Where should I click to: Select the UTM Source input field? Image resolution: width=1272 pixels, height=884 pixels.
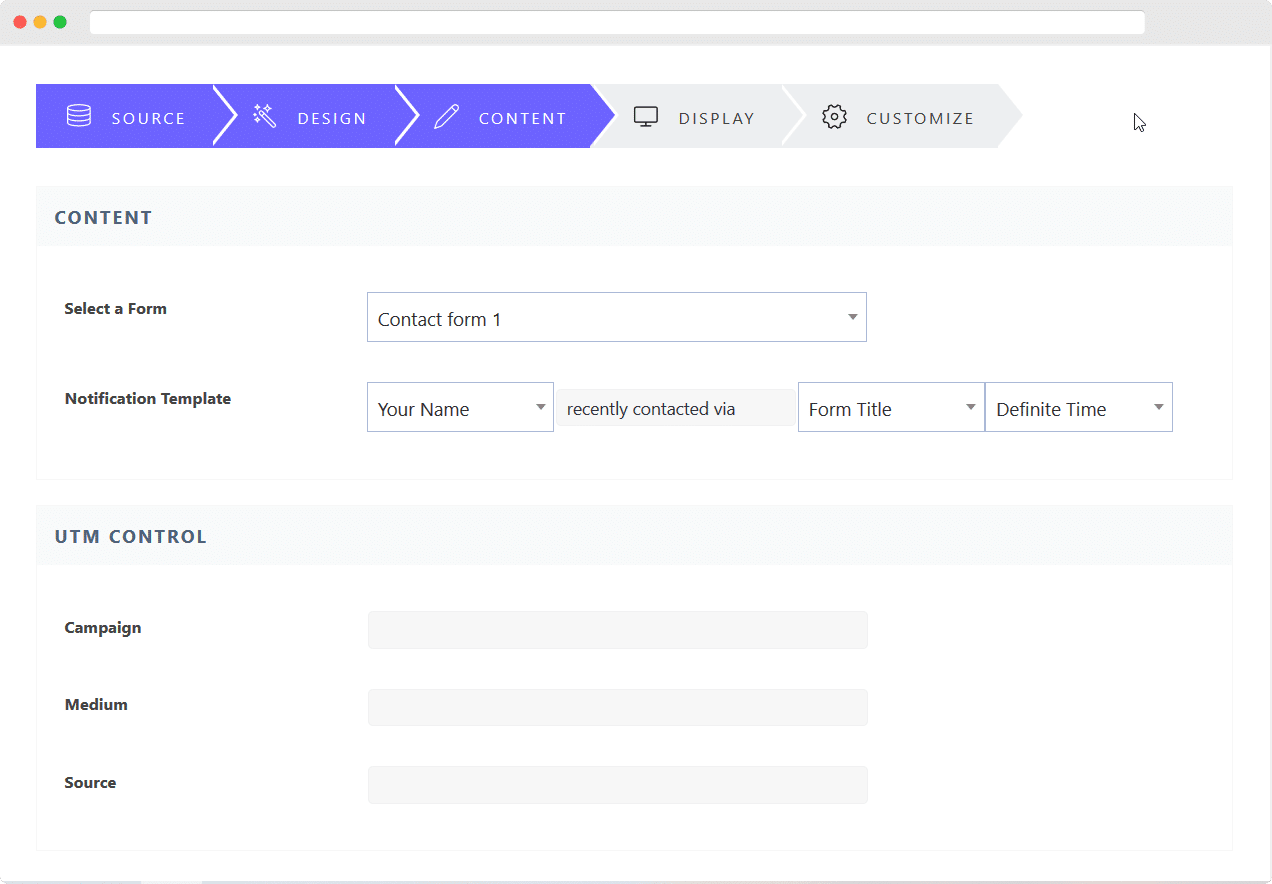point(617,785)
